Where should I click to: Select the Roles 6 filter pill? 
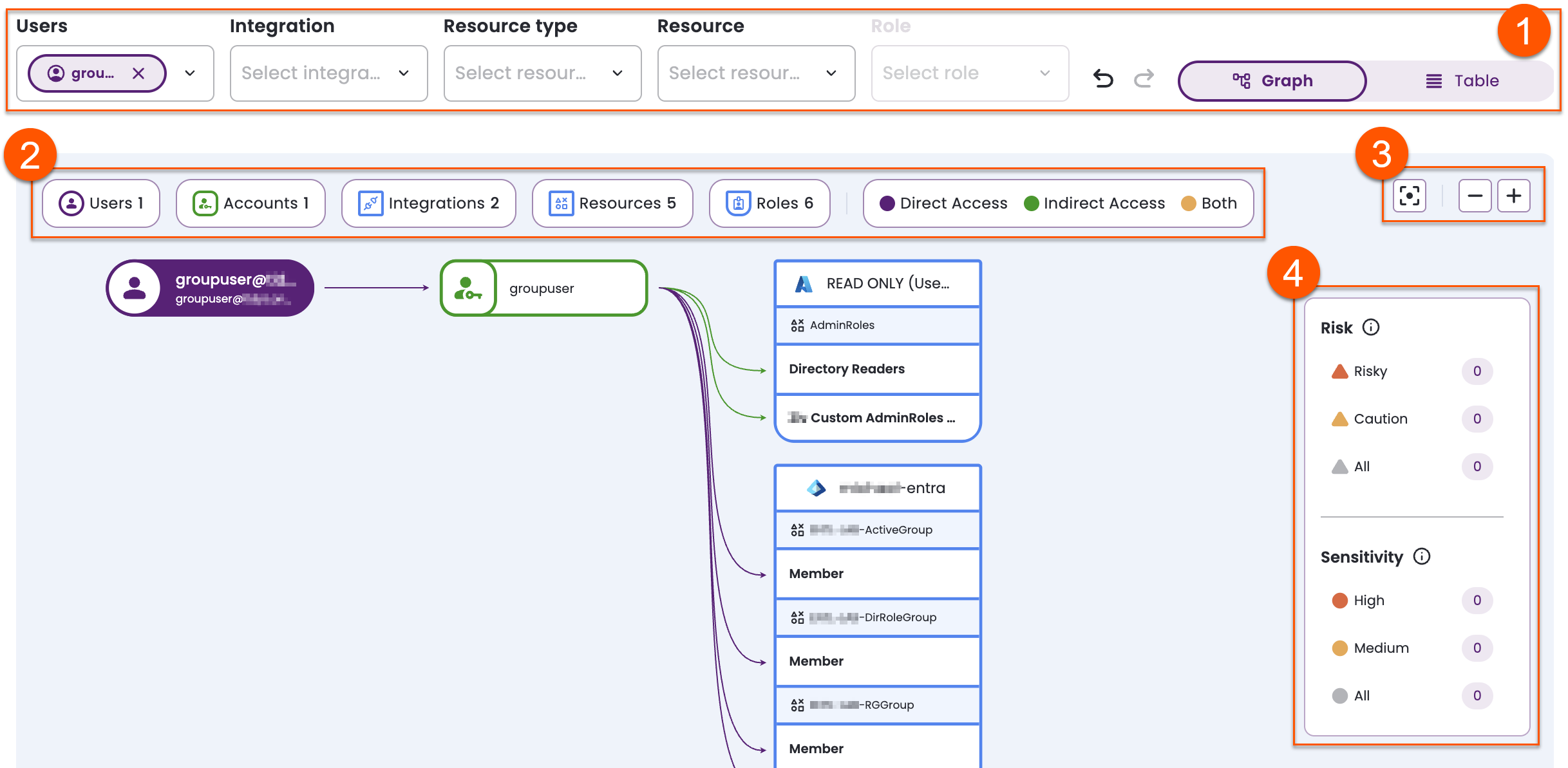coord(769,203)
